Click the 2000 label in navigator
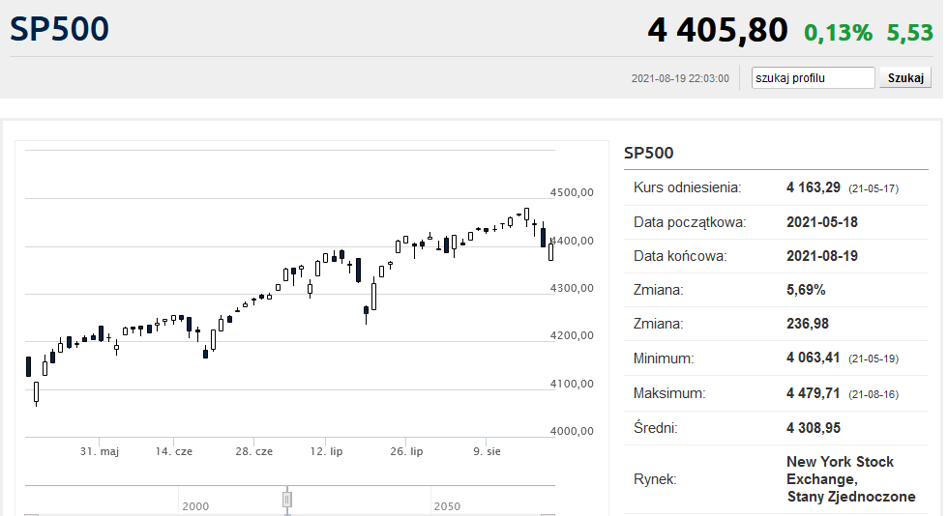 (195, 506)
